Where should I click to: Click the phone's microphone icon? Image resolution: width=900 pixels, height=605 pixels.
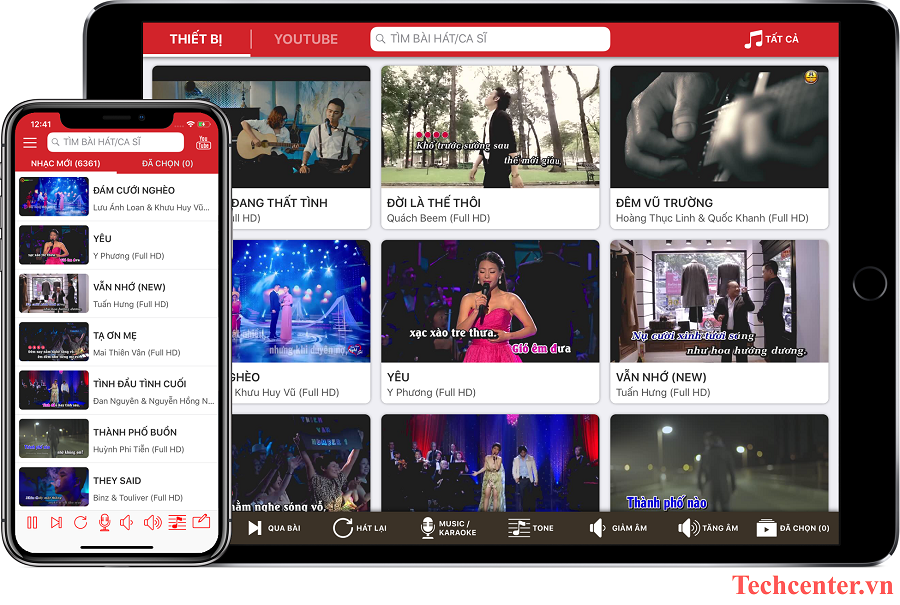(104, 522)
